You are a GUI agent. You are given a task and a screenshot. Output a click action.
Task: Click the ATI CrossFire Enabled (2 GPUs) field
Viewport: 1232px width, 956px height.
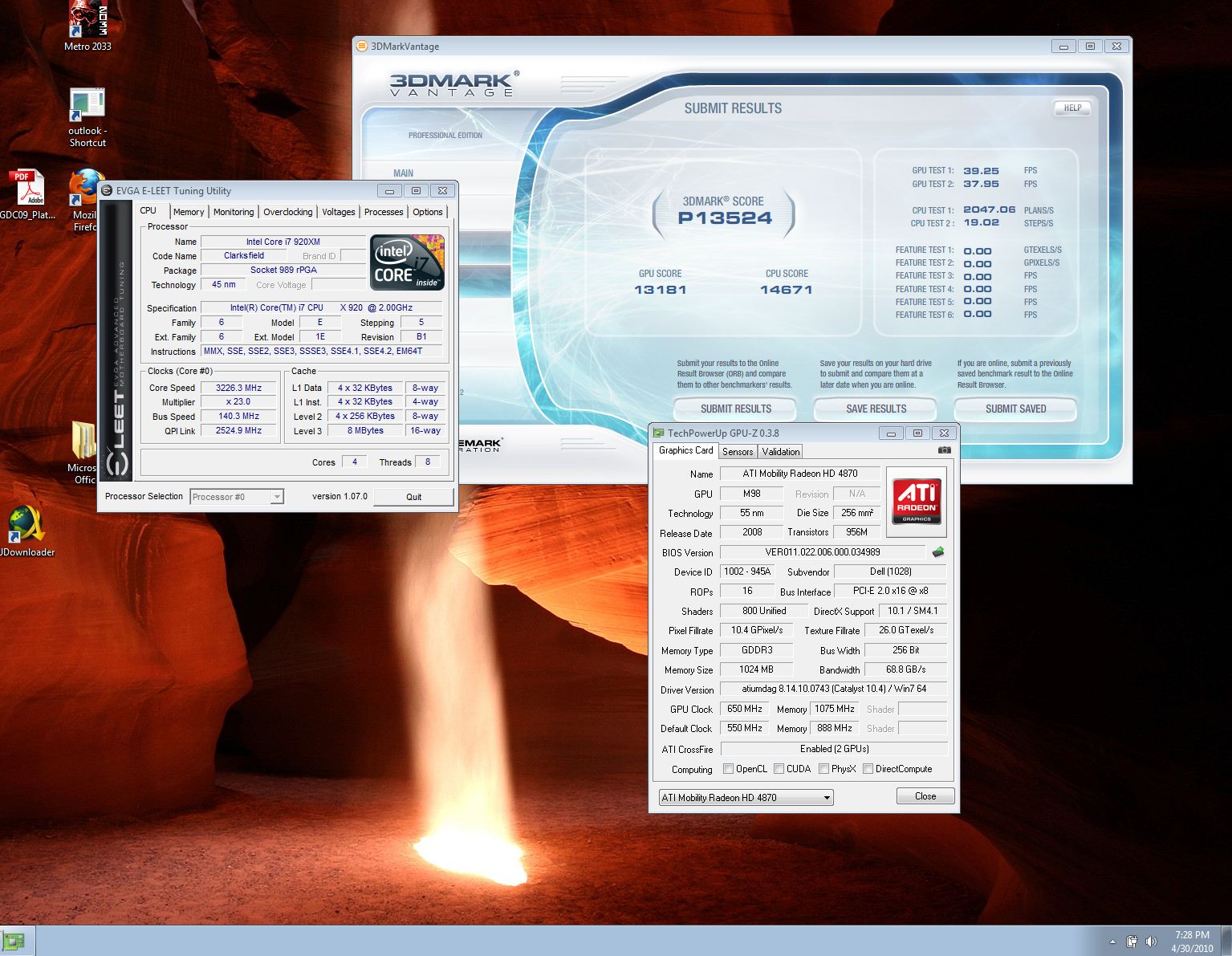[834, 749]
